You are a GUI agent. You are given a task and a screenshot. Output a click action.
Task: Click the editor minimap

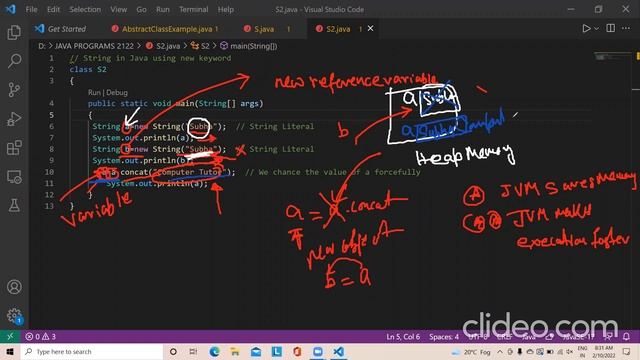(612, 57)
